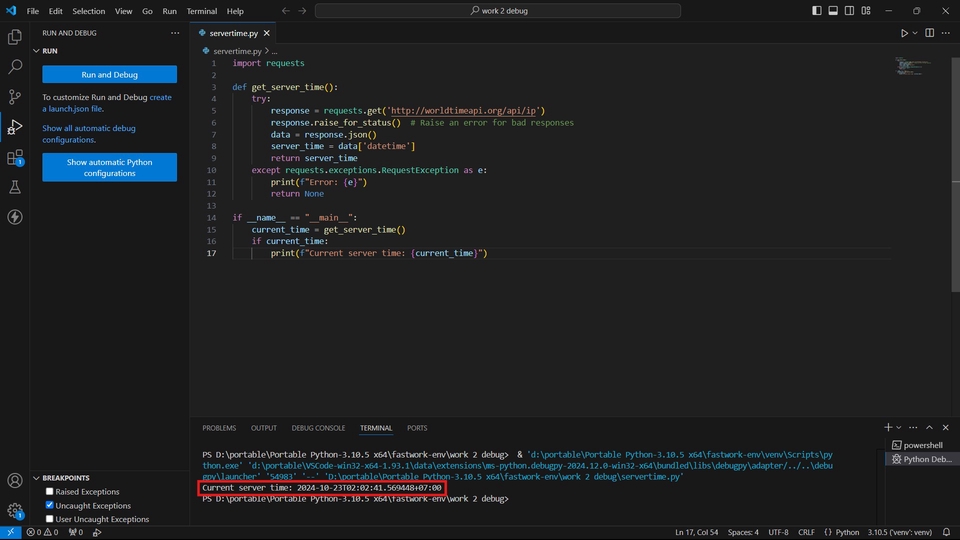Click the Run Python File play icon
960x540 pixels.
click(x=904, y=33)
